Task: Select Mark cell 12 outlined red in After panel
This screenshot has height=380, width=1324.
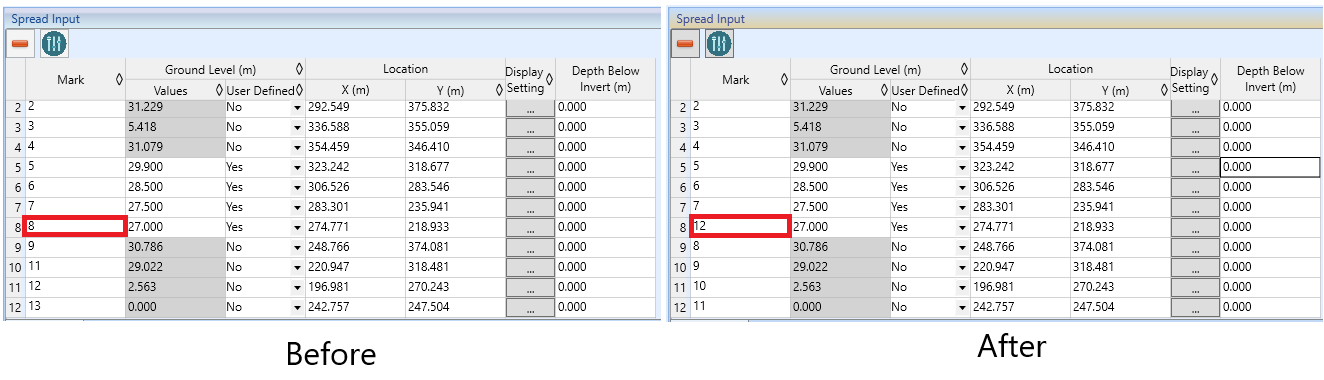Action: [x=740, y=227]
